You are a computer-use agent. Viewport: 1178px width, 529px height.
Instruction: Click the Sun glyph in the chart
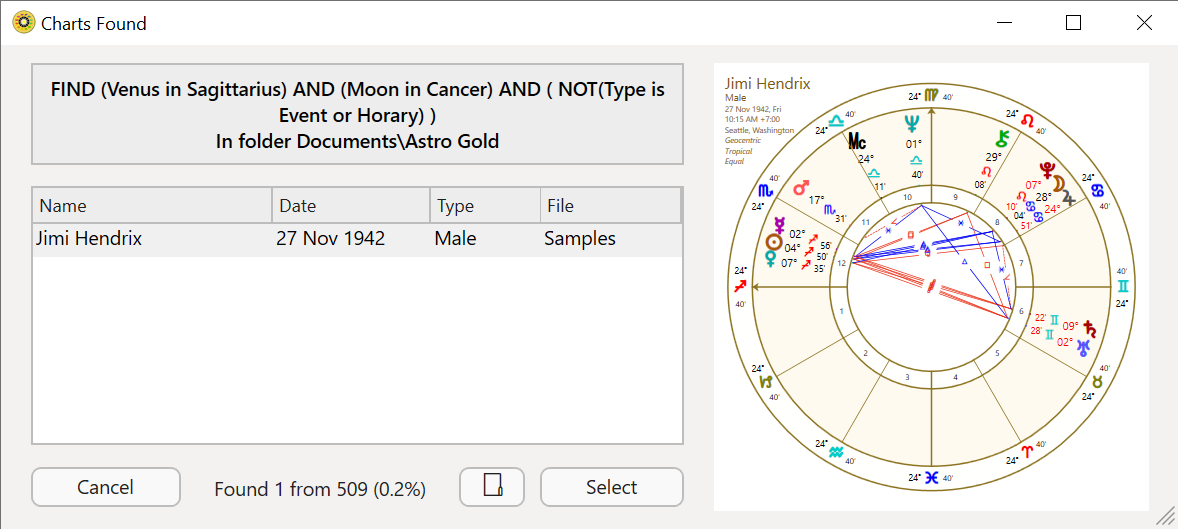tap(772, 242)
